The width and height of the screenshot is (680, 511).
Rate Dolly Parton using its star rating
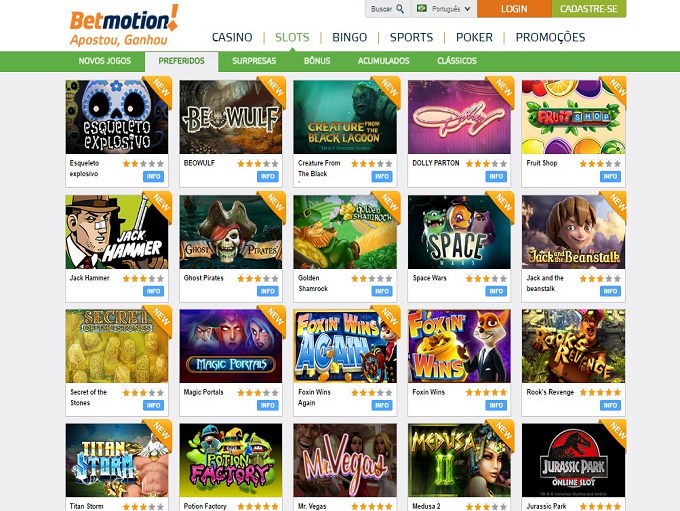(x=486, y=164)
